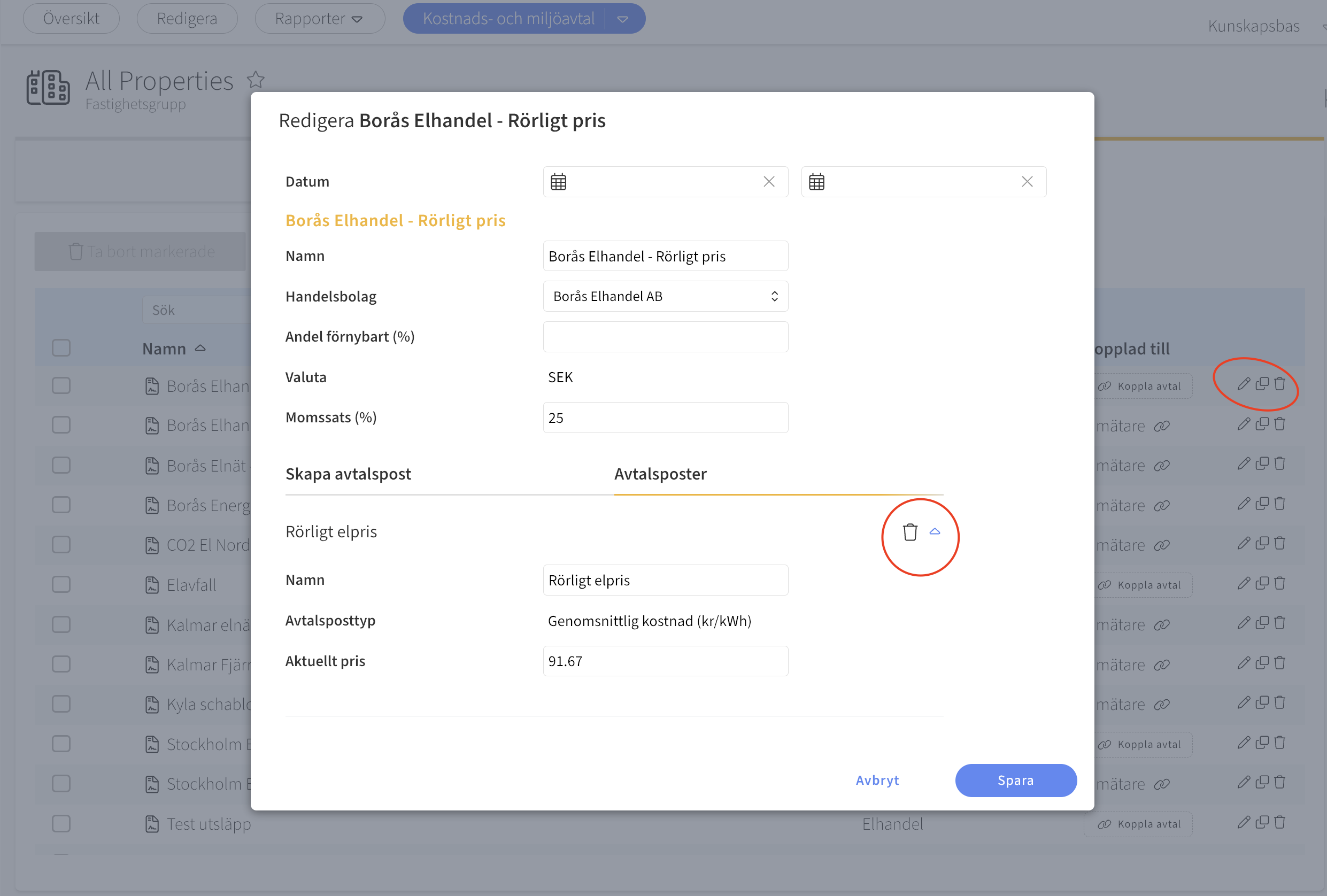Edit the Namn field containing Rörligt elpris
Viewport: 1327px width, 896px height.
point(665,580)
